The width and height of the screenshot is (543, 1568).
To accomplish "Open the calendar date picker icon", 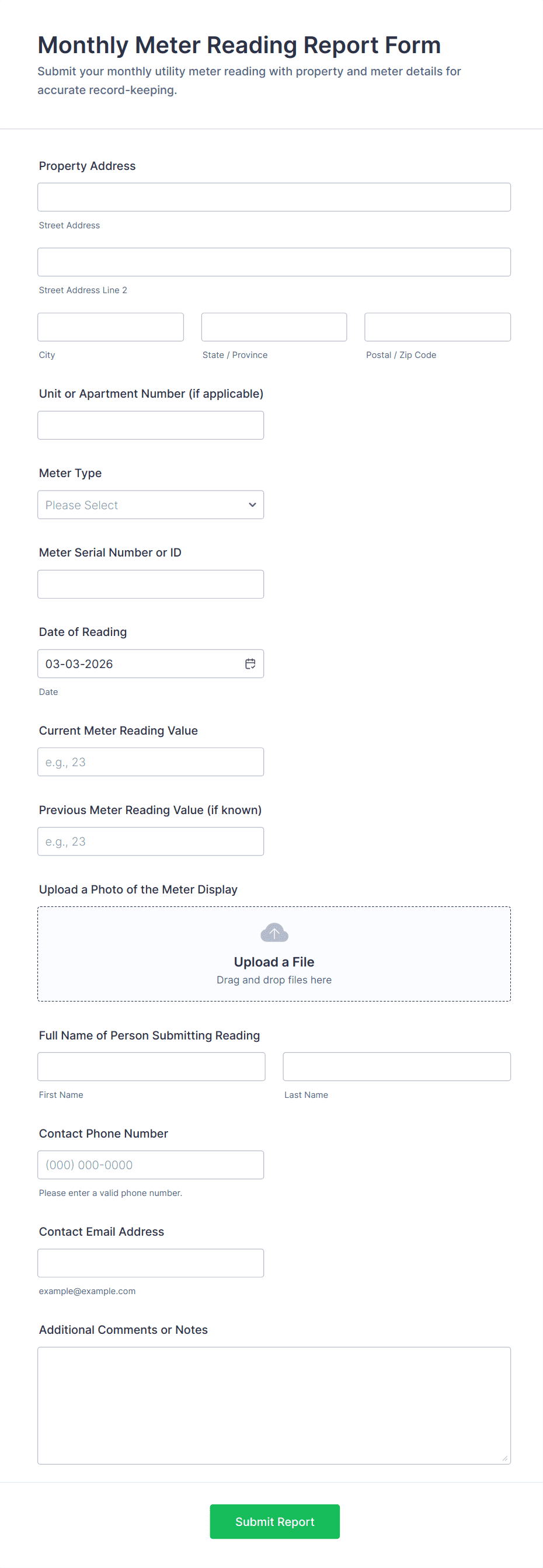I will pos(250,663).
